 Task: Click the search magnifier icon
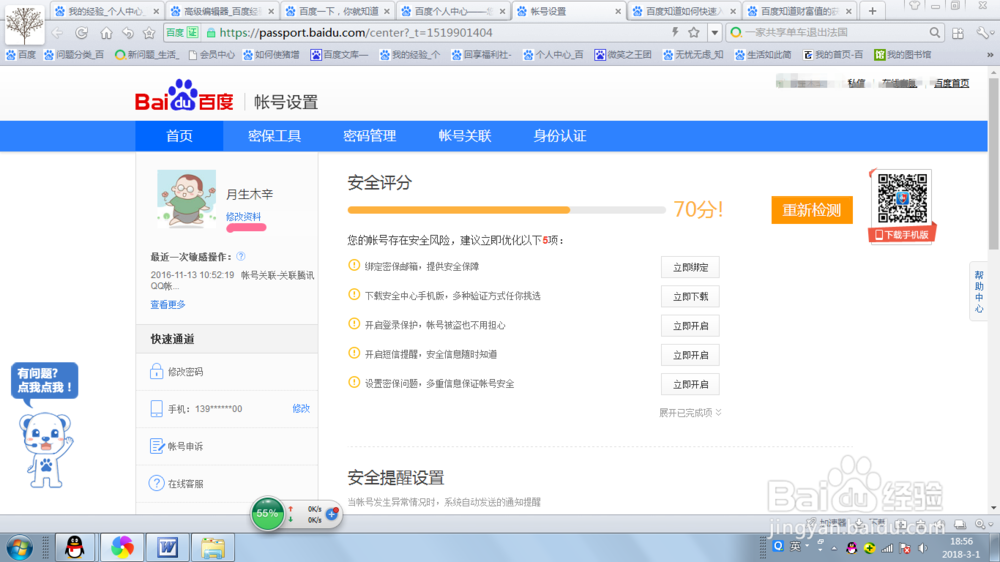(934, 32)
